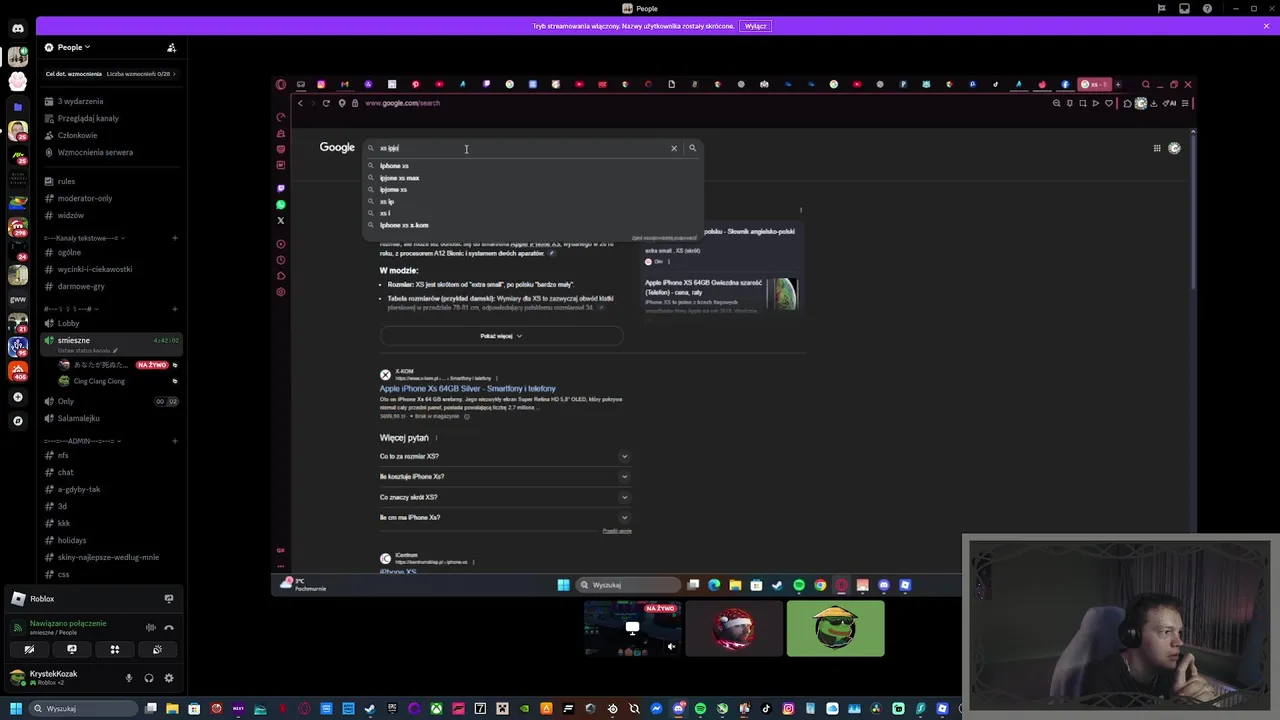Toggle noise suppression waveform icon
The height and width of the screenshot is (720, 1280).
150,628
